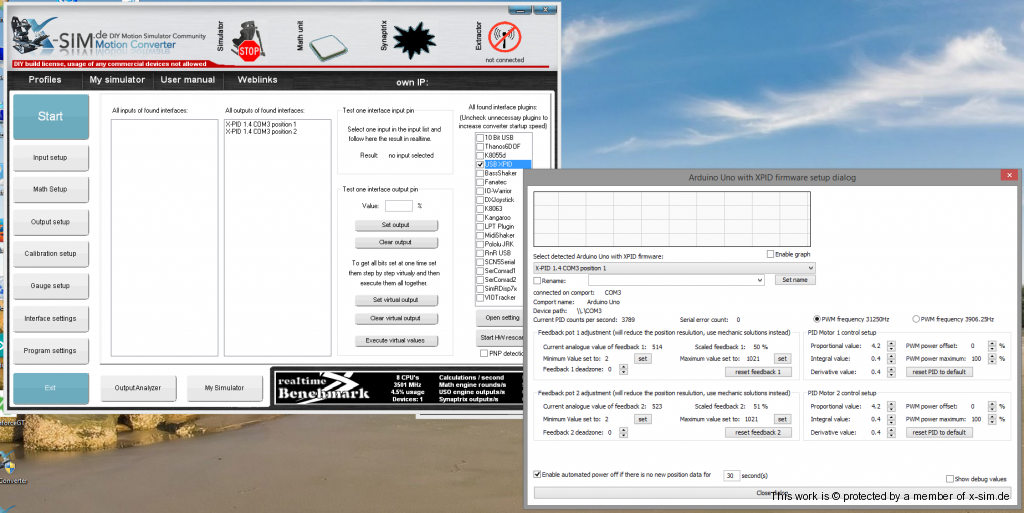Adjust Motor 2 PWM power offset stepper
Image resolution: width=1024 pixels, height=513 pixels.
992,407
